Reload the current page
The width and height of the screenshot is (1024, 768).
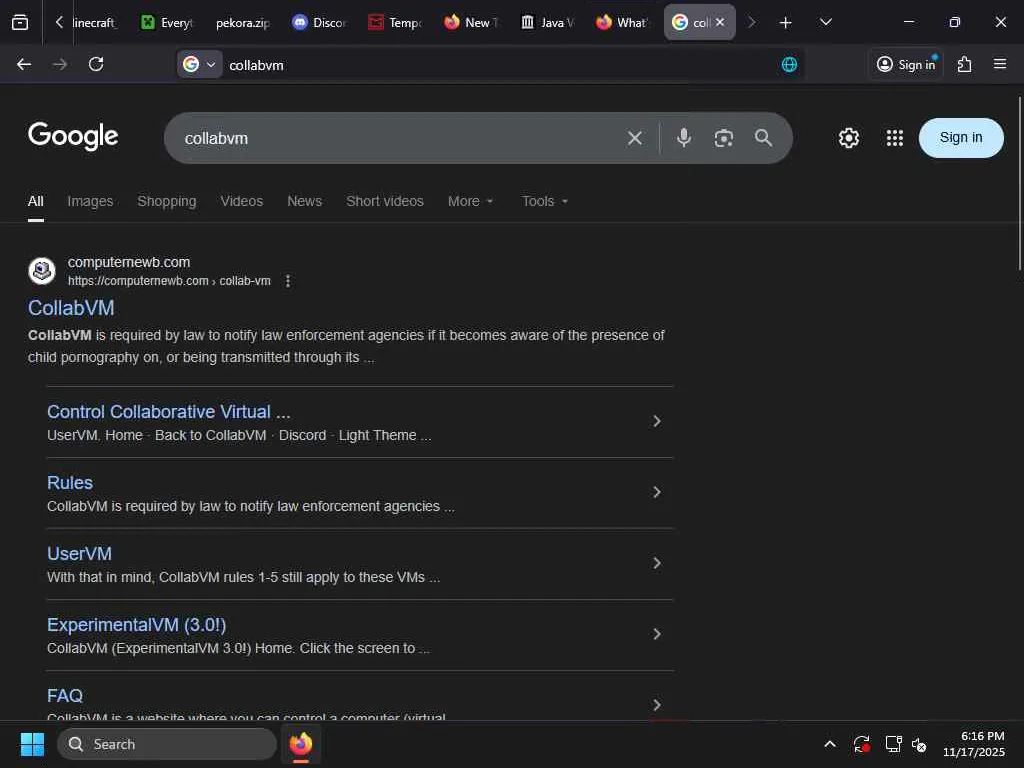click(x=96, y=64)
